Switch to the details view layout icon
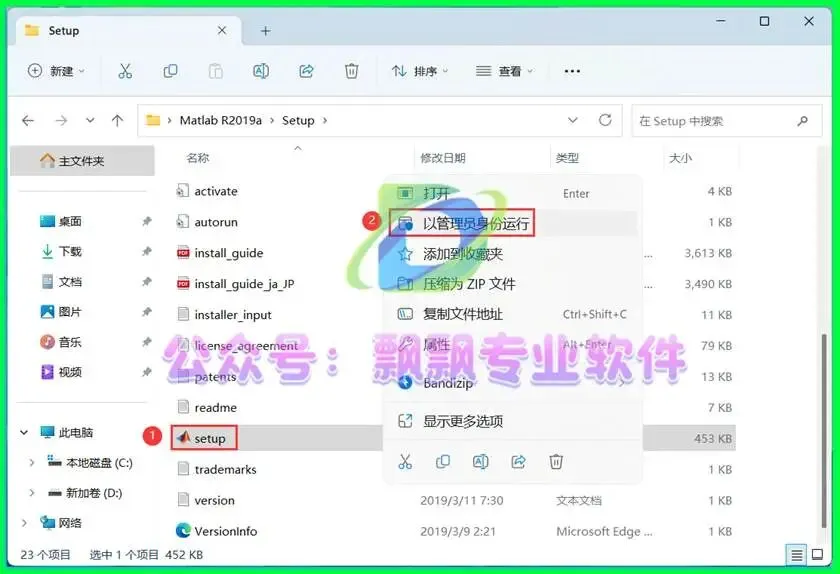Viewport: 840px width, 574px height. coord(797,555)
